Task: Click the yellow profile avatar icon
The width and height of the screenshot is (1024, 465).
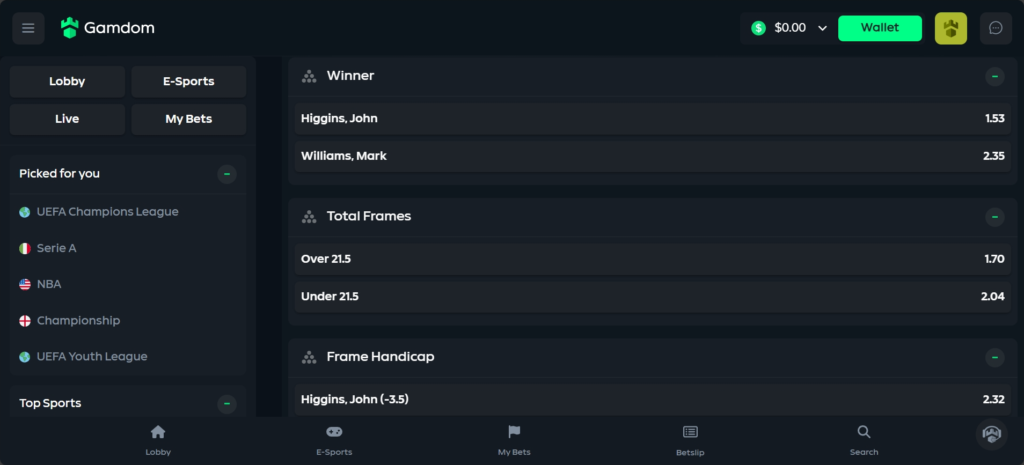Action: [950, 28]
